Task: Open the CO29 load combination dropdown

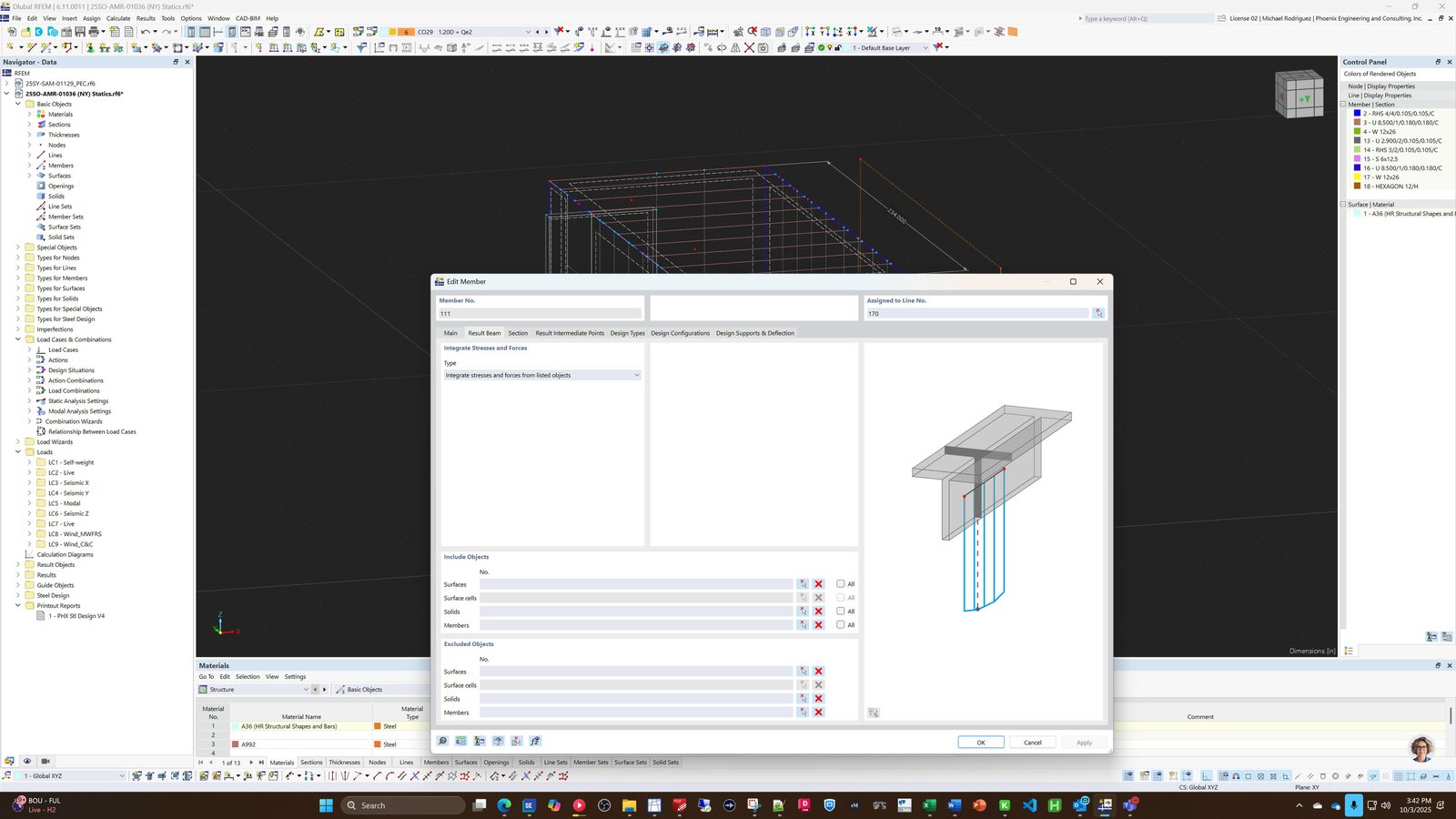Action: 528,32
